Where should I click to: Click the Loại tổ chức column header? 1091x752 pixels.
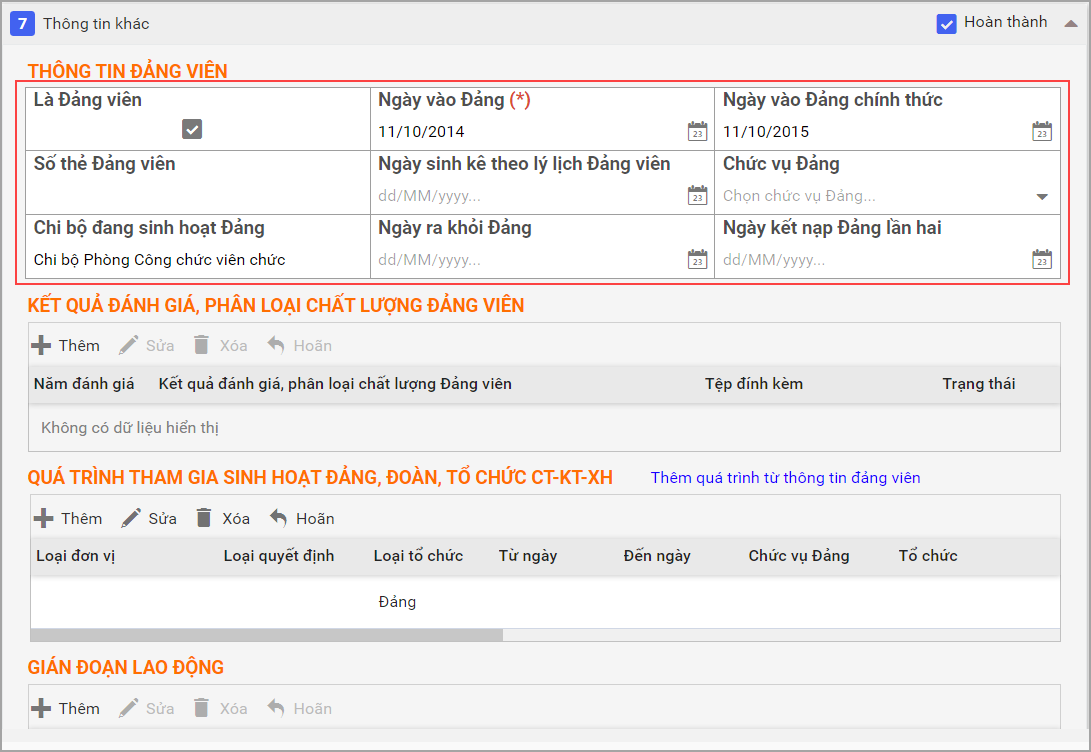pyautogui.click(x=418, y=556)
